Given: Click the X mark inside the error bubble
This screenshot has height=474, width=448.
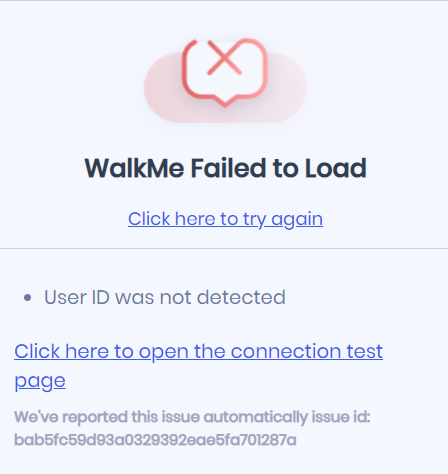Looking at the screenshot, I should pyautogui.click(x=225, y=58).
